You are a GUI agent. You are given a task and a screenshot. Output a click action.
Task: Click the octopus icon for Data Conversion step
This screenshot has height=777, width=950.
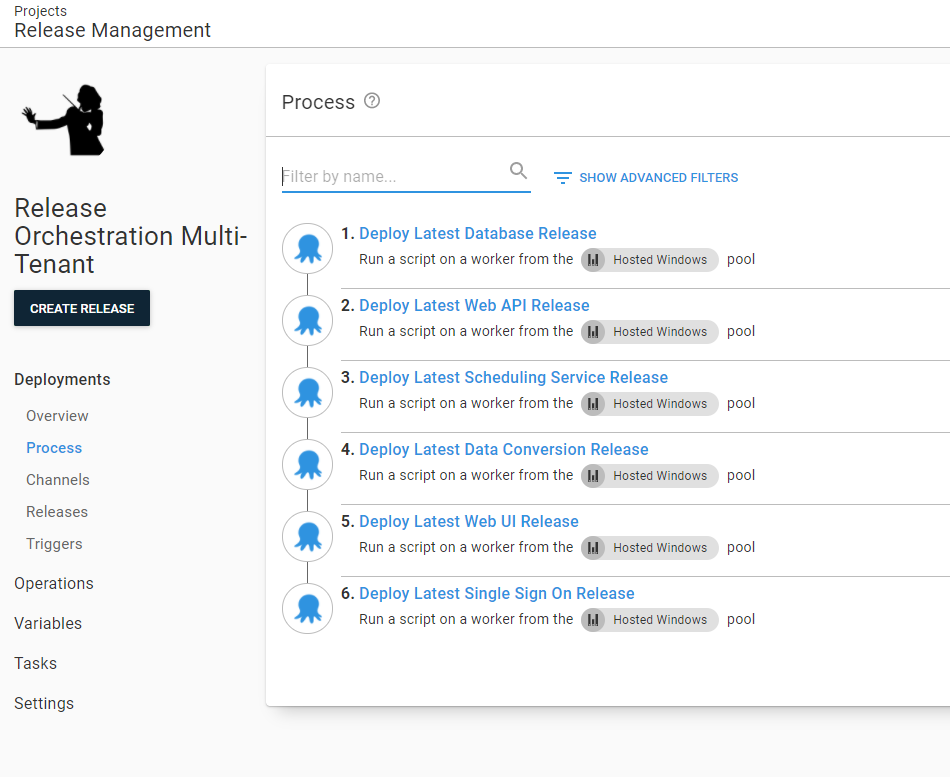click(x=307, y=464)
